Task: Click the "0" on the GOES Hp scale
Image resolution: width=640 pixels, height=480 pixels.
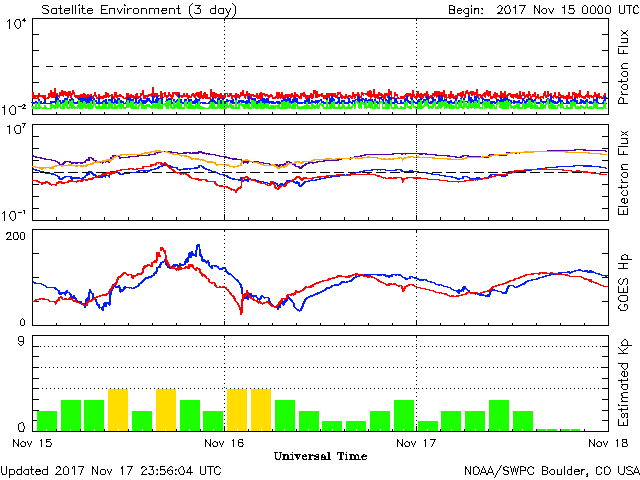Action: tap(22, 322)
